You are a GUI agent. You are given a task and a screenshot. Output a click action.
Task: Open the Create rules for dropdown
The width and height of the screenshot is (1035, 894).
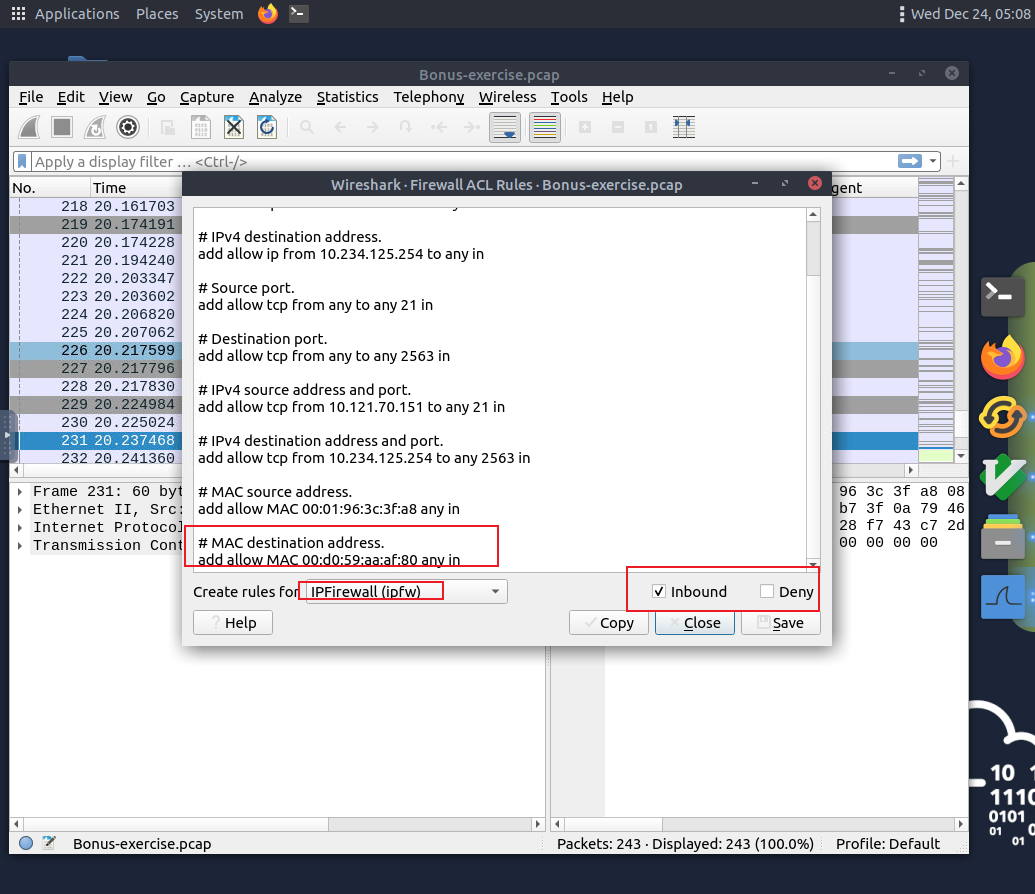pos(406,592)
